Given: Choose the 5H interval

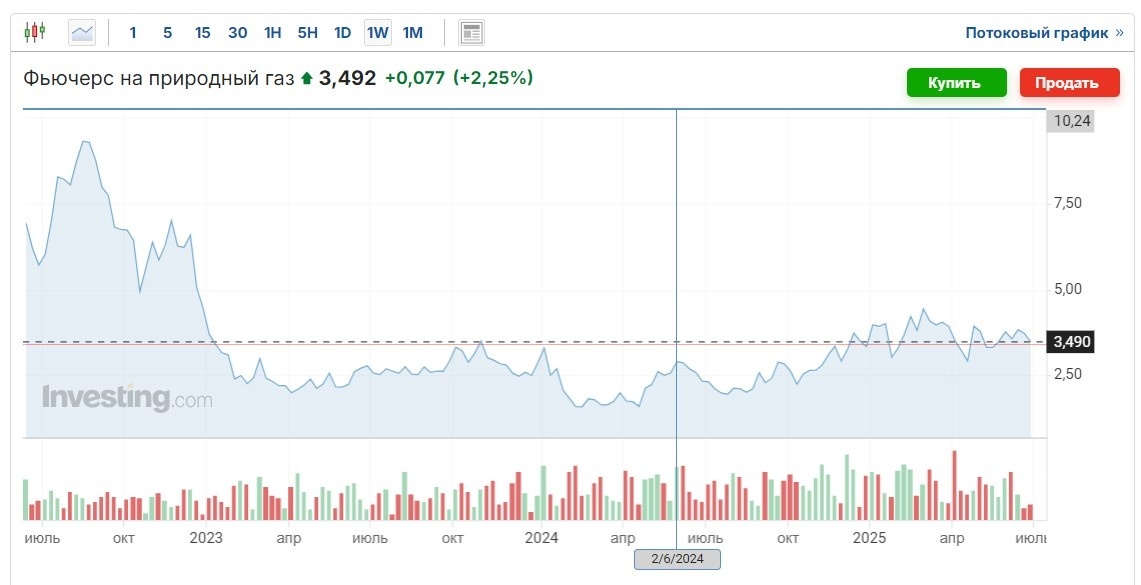Looking at the screenshot, I should click(307, 32).
